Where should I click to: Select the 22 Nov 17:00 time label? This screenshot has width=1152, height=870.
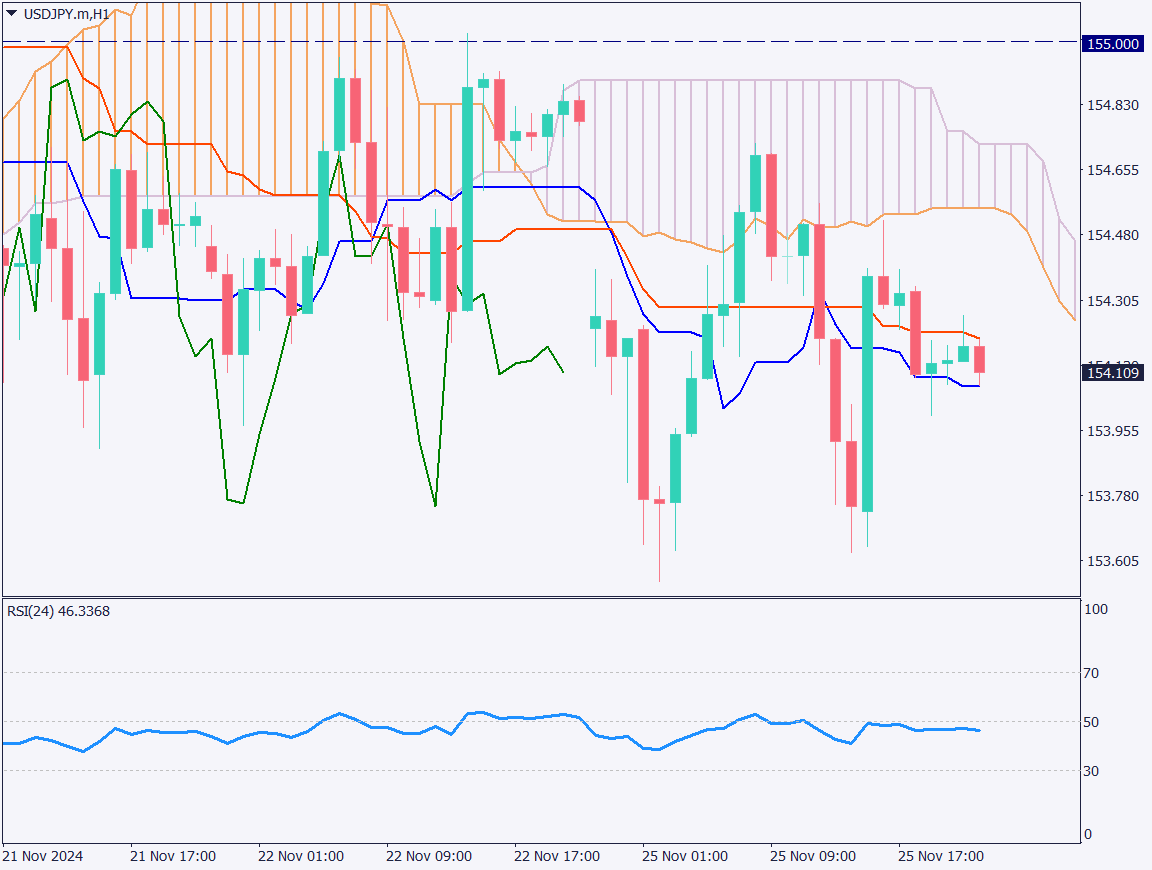click(556, 857)
